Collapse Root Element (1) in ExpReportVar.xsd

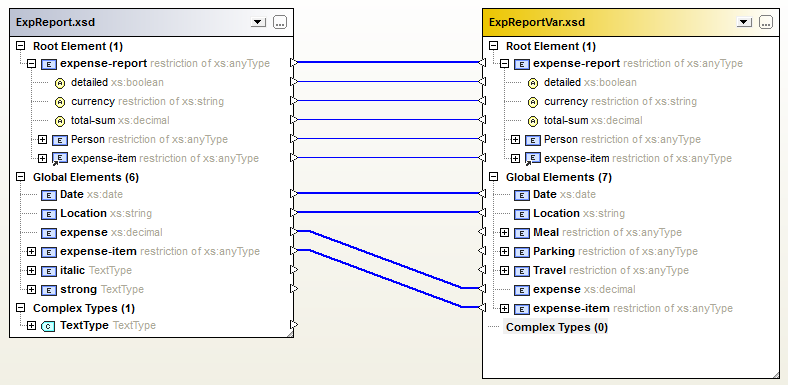(x=494, y=46)
